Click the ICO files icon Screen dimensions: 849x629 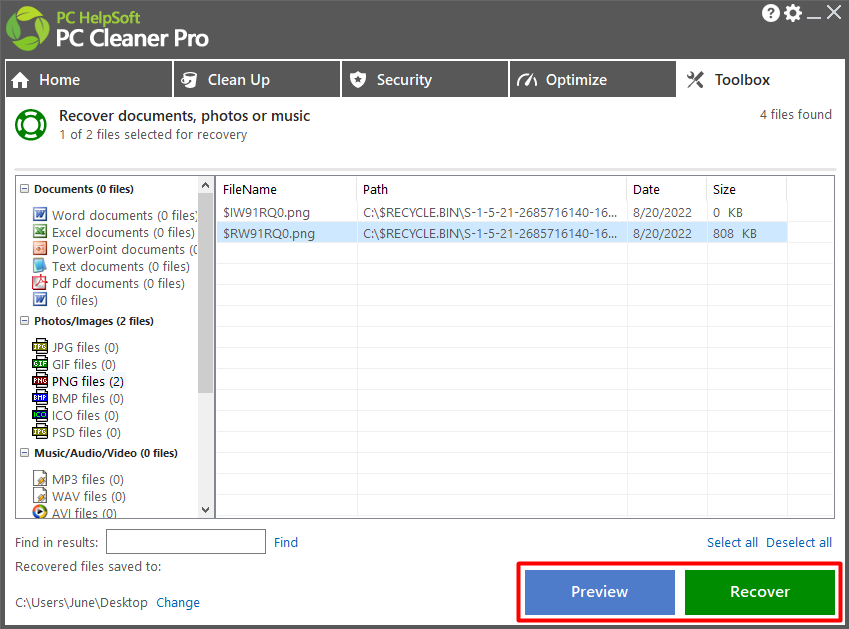click(40, 415)
